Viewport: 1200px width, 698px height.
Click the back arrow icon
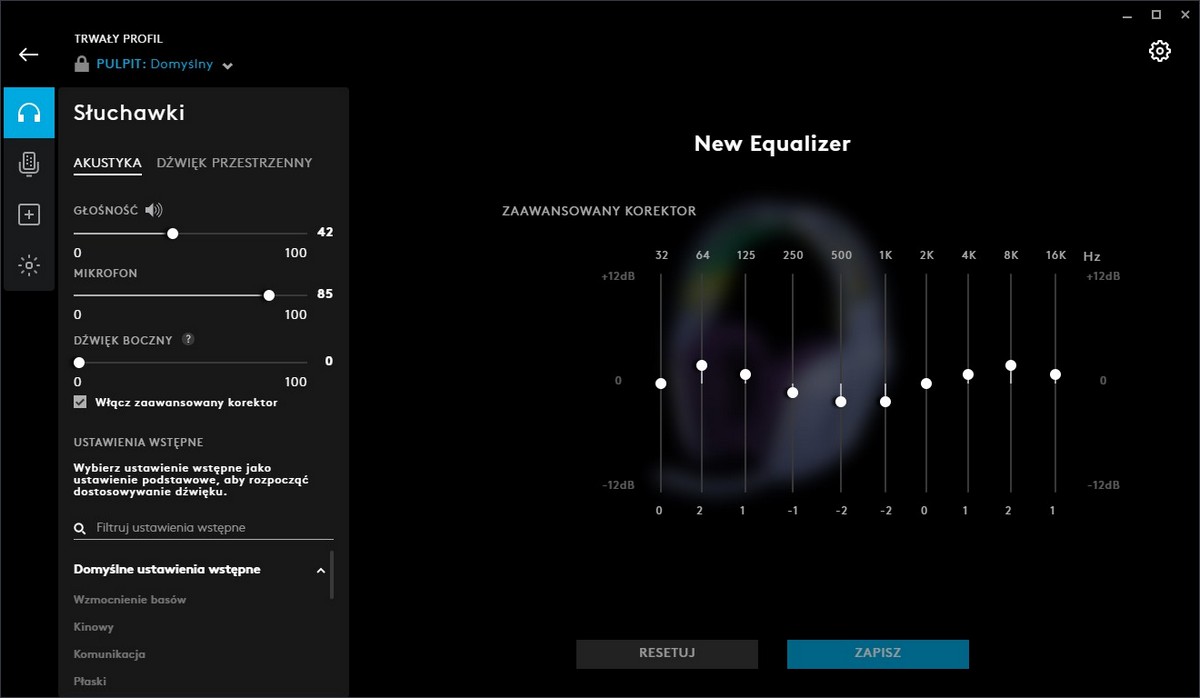28,54
